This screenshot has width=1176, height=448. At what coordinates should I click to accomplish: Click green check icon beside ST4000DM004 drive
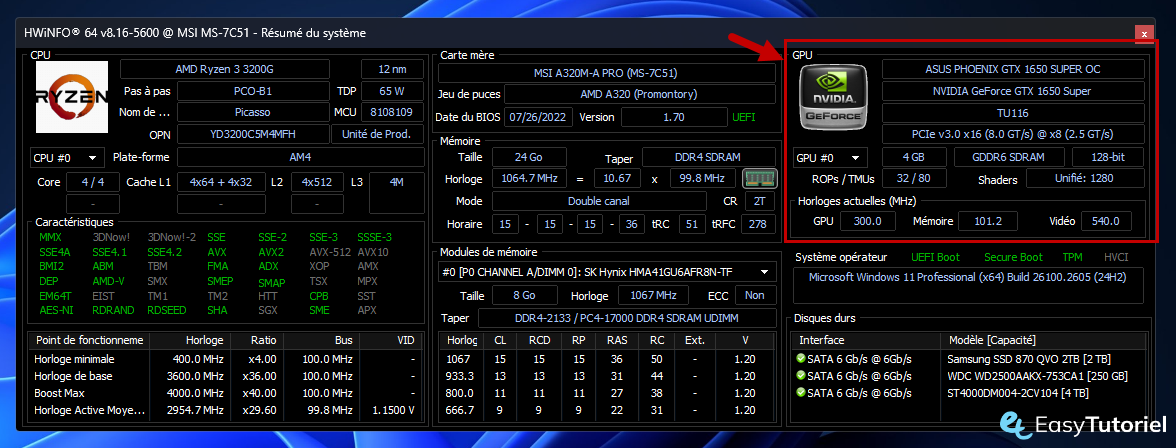click(x=801, y=392)
